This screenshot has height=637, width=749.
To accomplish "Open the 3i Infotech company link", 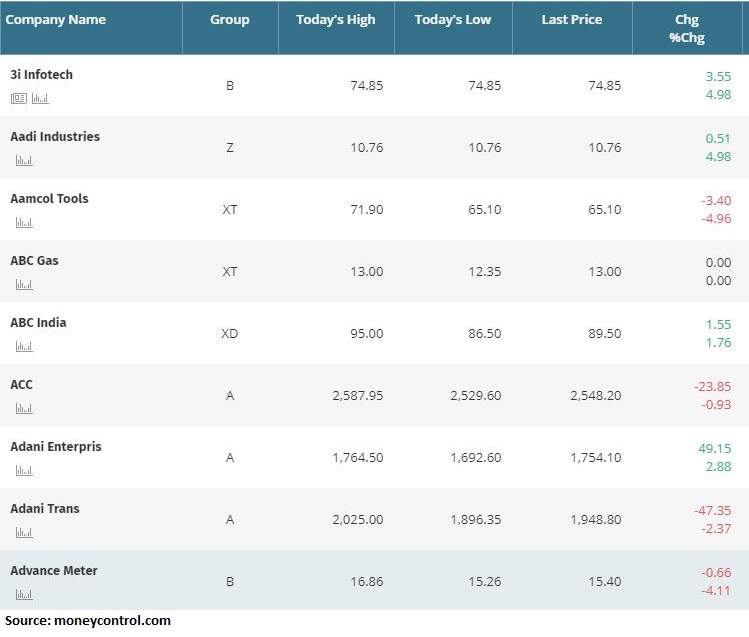I will point(41,75).
